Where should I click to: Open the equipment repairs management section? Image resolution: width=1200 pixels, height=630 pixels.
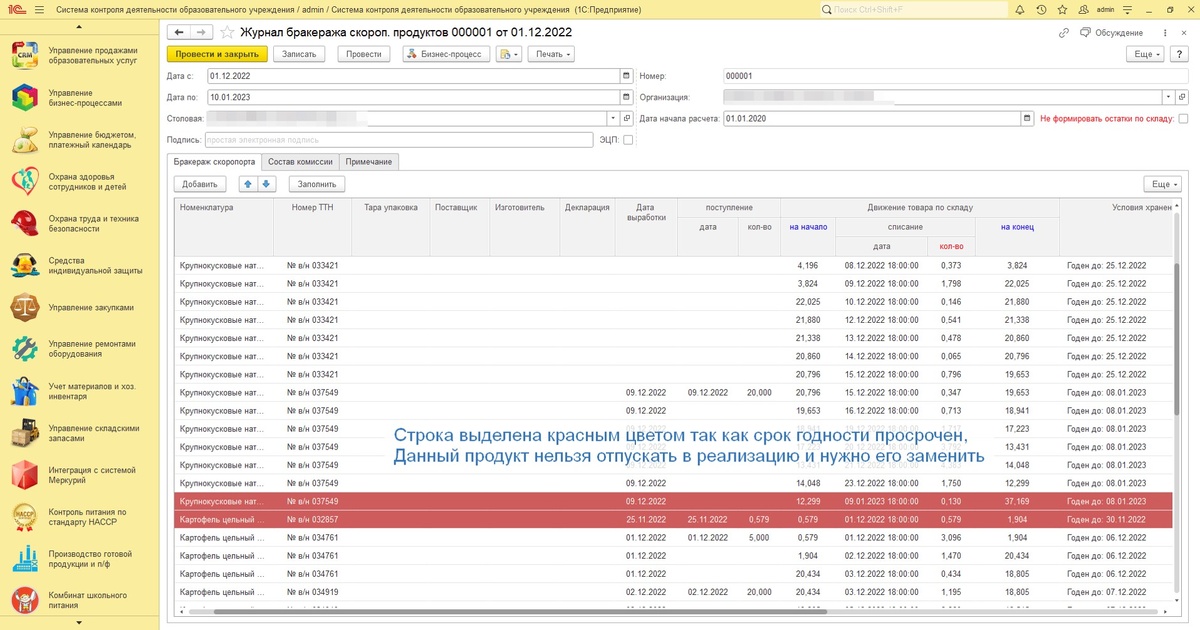click(79, 349)
